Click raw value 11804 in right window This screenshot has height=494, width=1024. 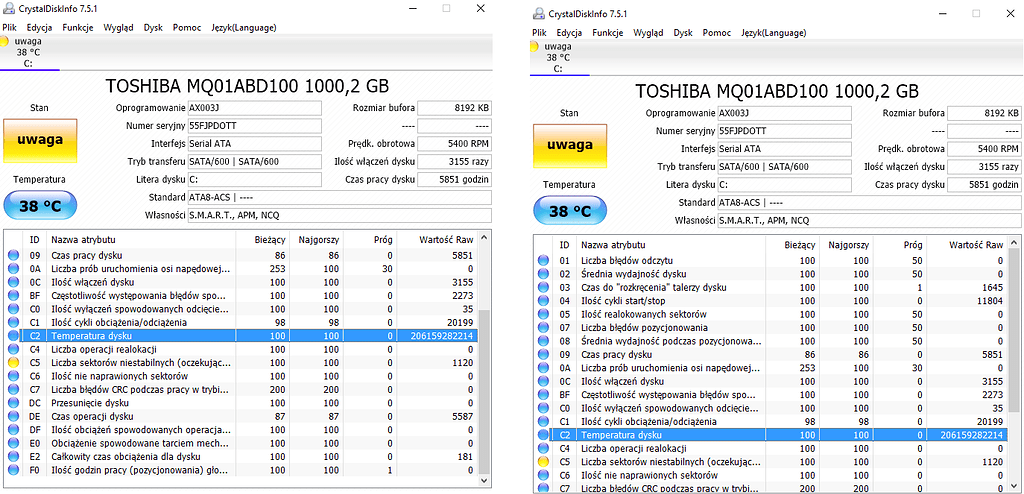(989, 301)
